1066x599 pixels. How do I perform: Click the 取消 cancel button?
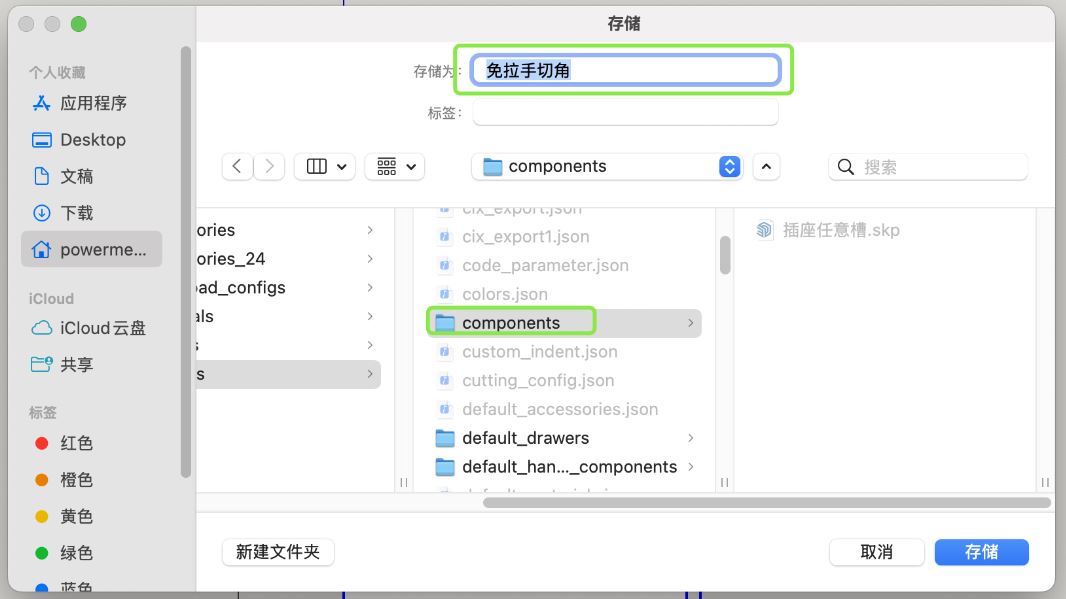coord(876,552)
